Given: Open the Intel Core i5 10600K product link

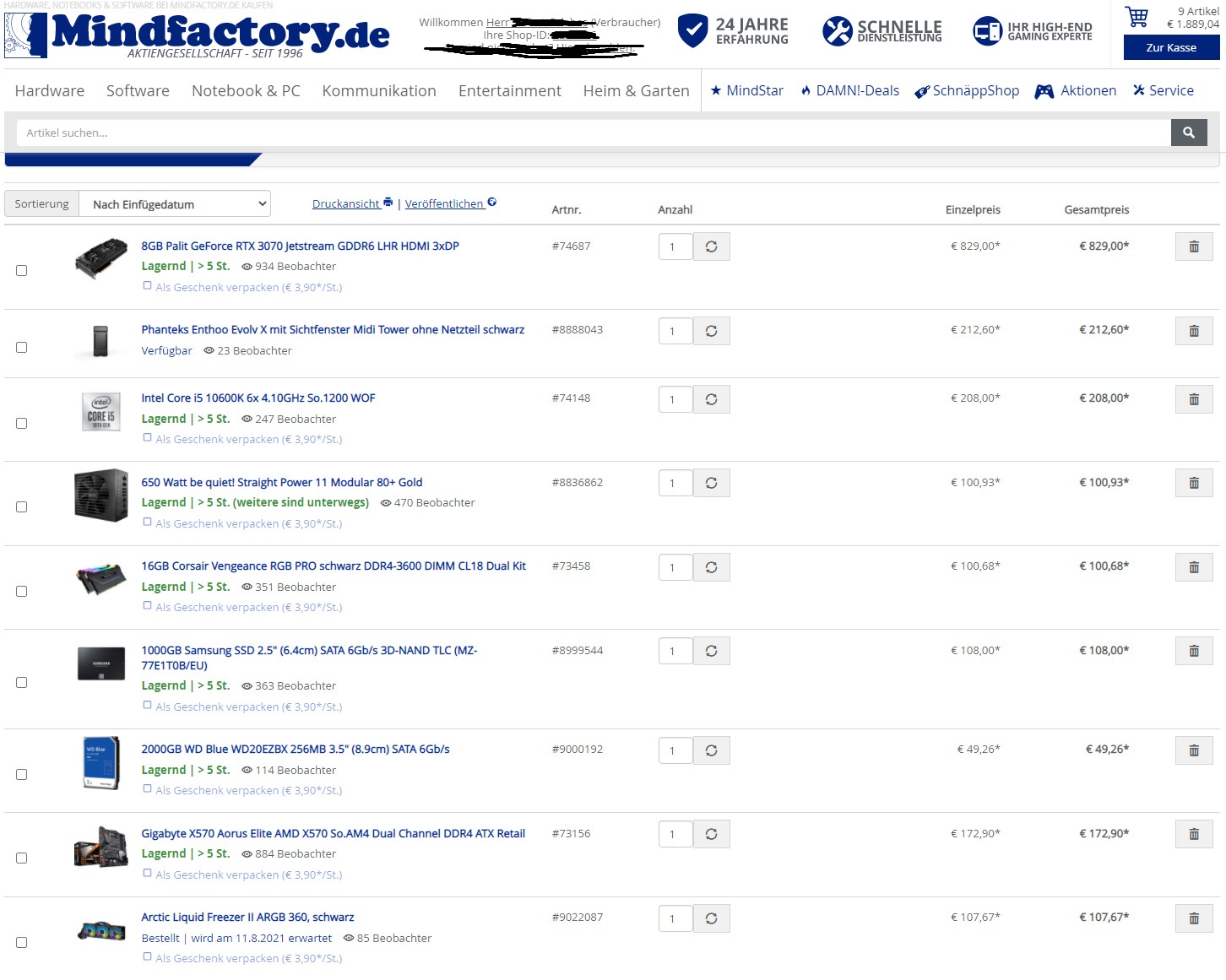Looking at the screenshot, I should 258,398.
